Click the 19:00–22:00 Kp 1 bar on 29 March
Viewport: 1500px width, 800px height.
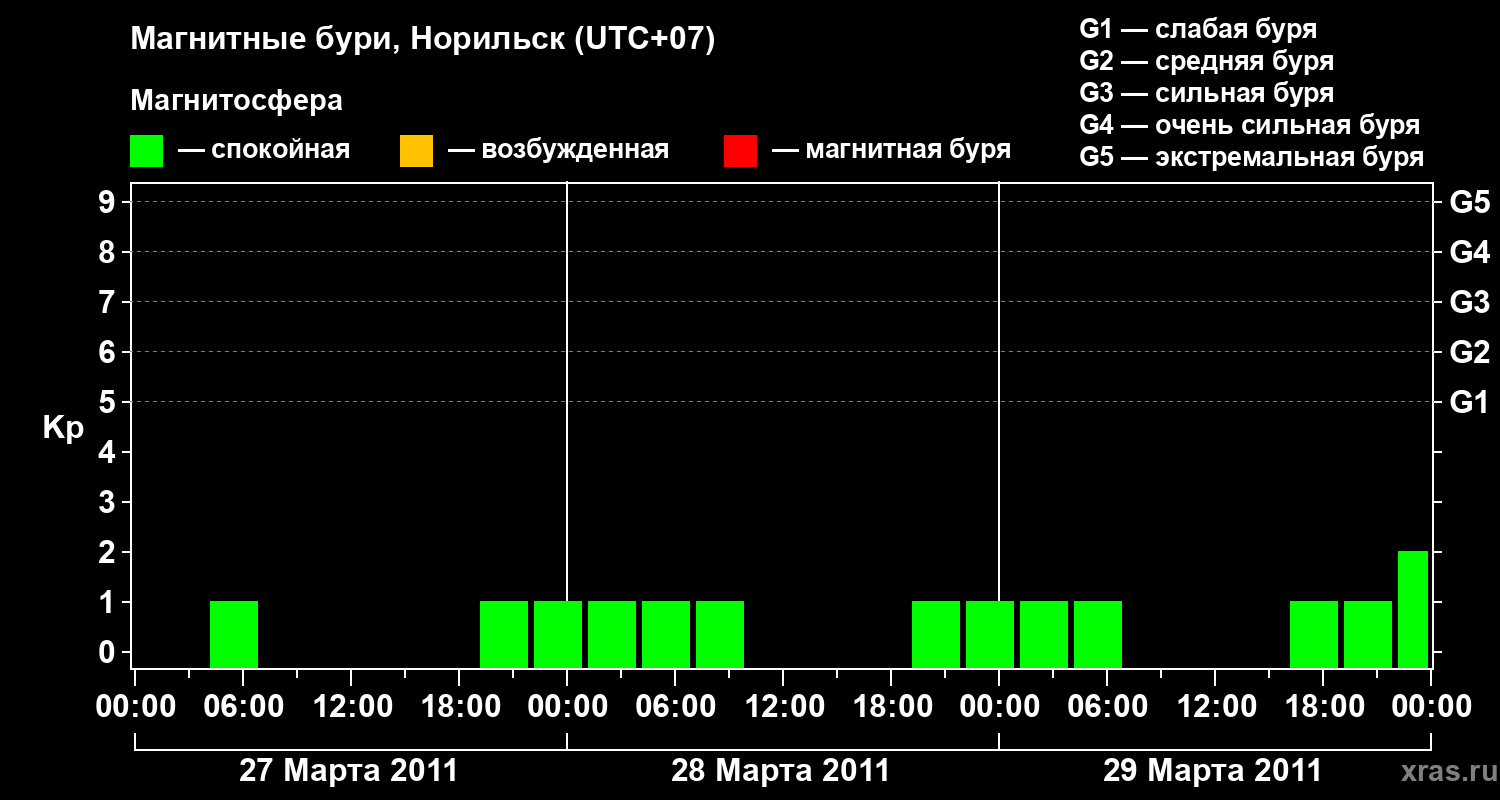click(x=1368, y=634)
